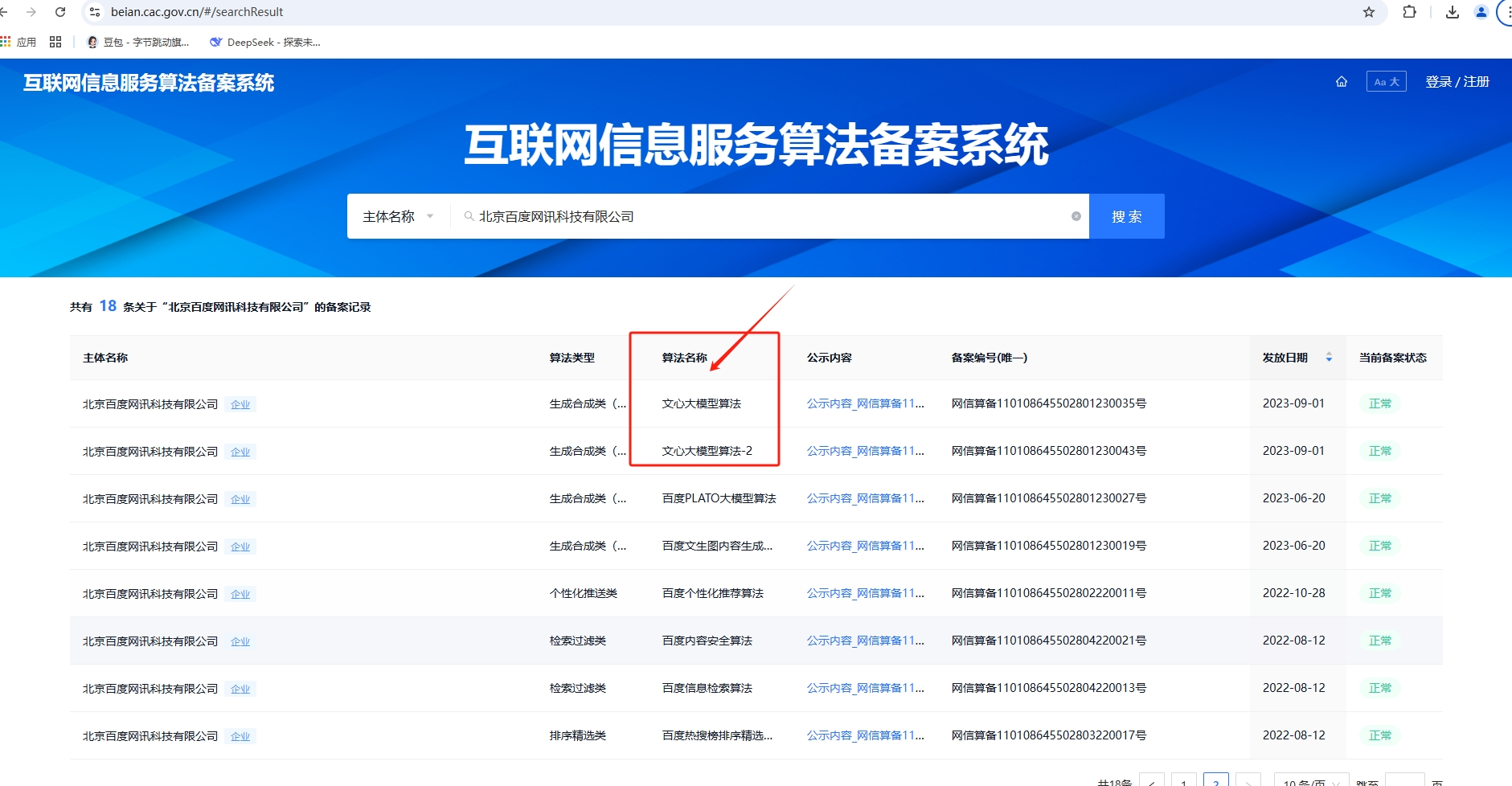The height and width of the screenshot is (786, 1512).
Task: Bookmark this page with the star icon
Action: click(1369, 12)
